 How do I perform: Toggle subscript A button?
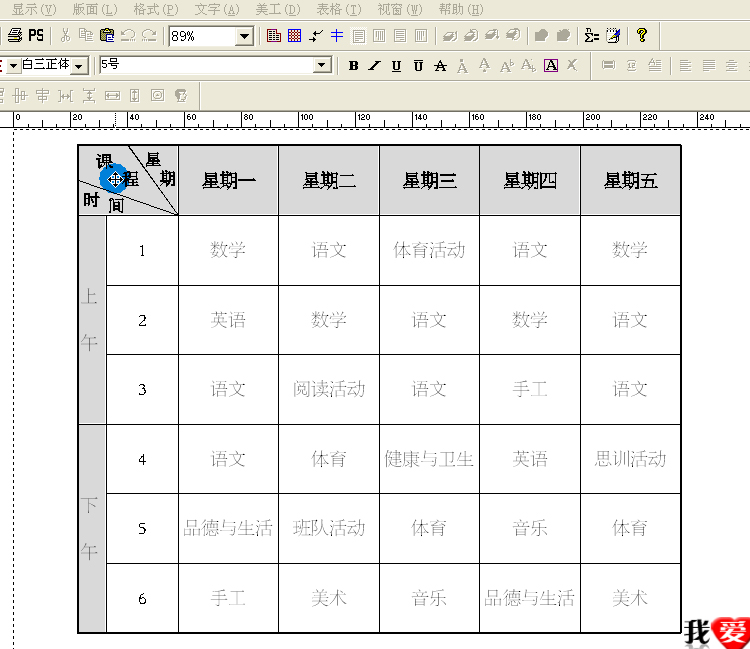[528, 66]
